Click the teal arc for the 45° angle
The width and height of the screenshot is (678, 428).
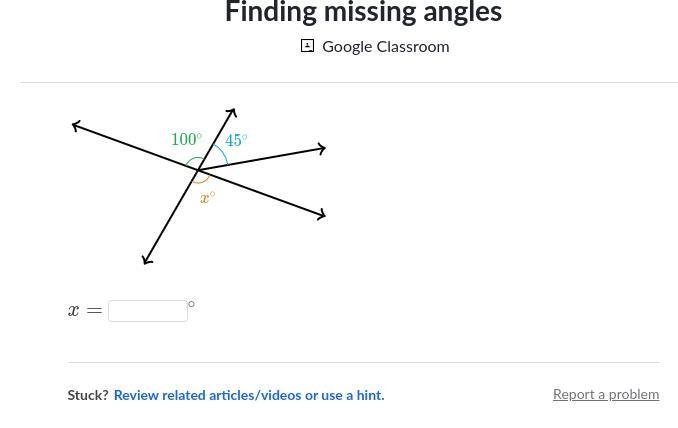pyautogui.click(x=221, y=153)
